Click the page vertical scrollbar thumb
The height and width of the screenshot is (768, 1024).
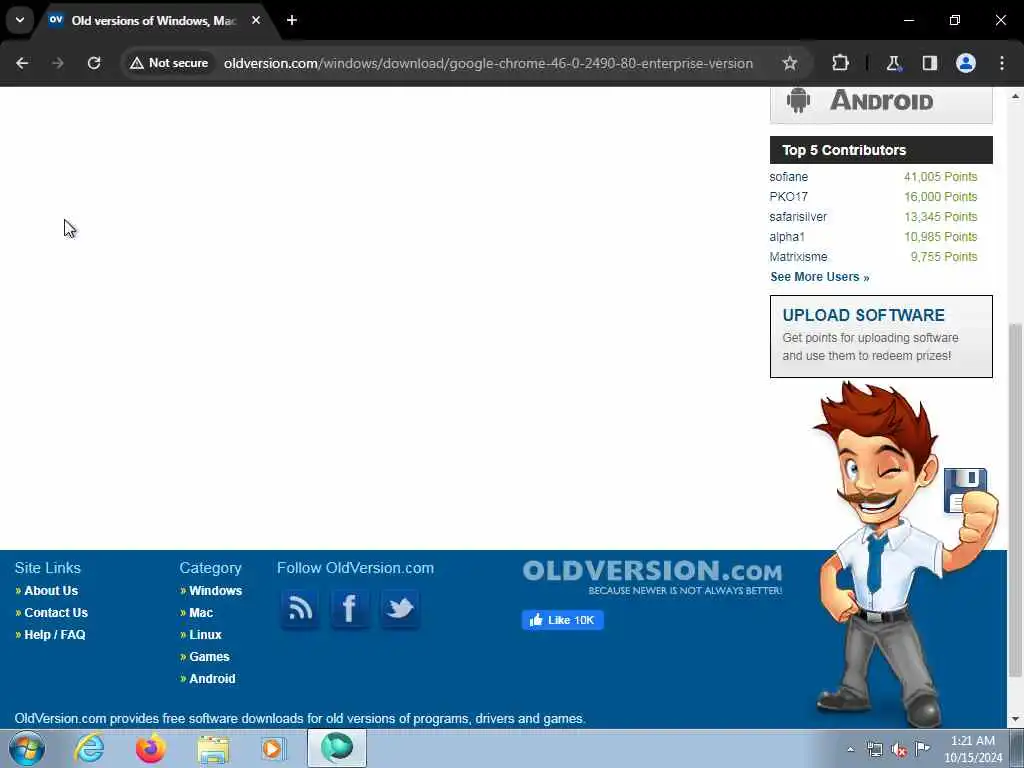1015,500
